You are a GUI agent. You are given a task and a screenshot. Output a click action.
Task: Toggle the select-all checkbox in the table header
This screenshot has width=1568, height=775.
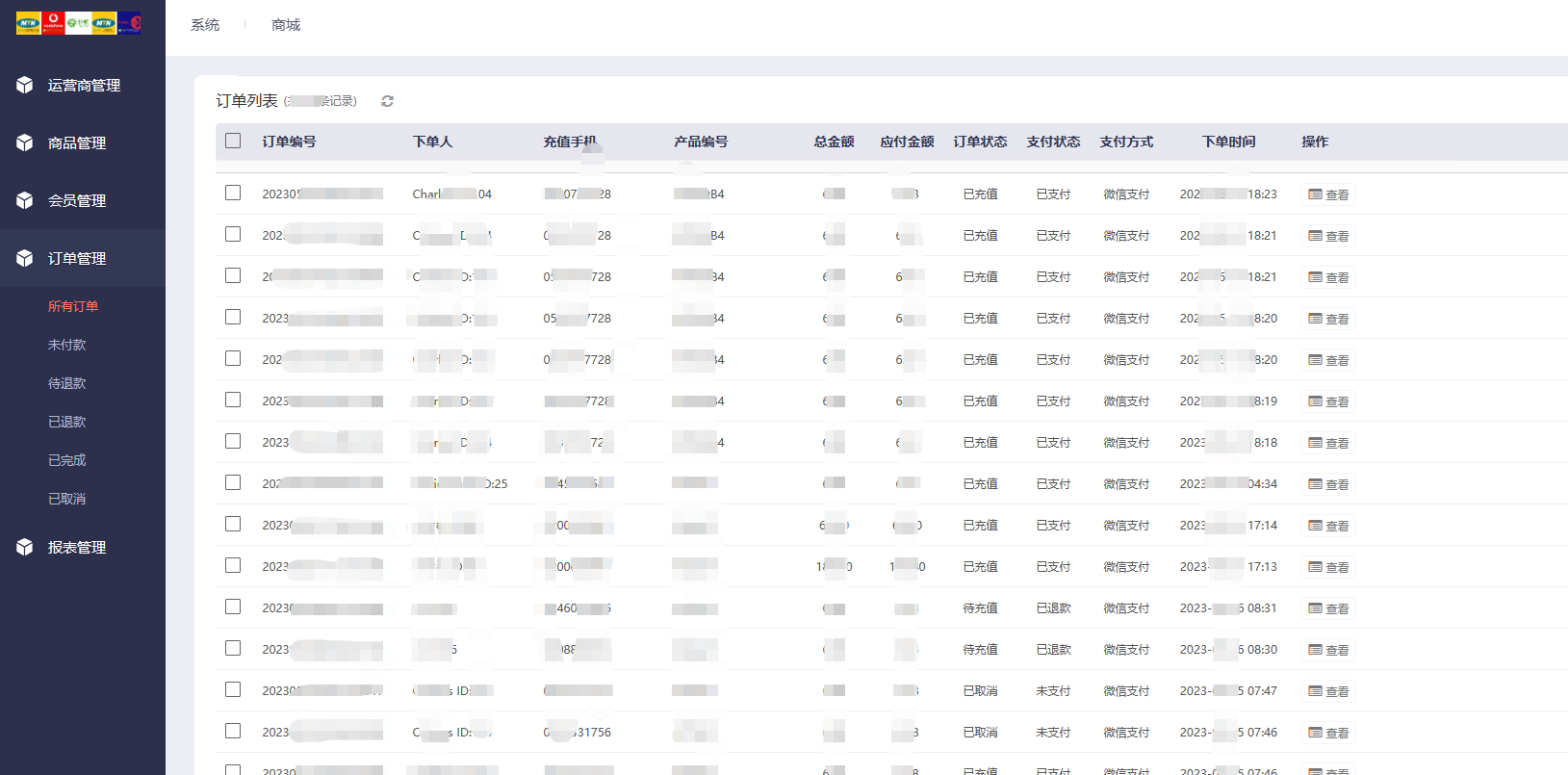[233, 141]
